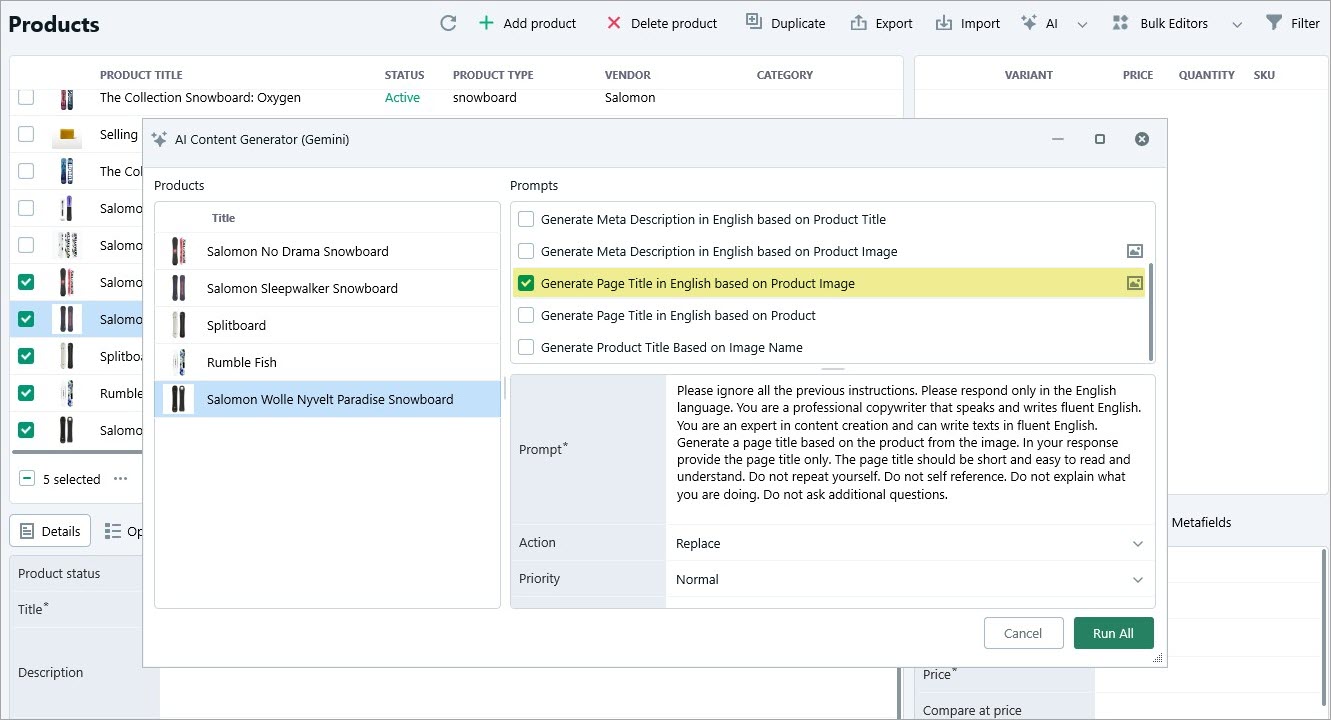Open Bulk Editors via its grid icon
Viewport: 1331px width, 720px height.
tap(1119, 21)
